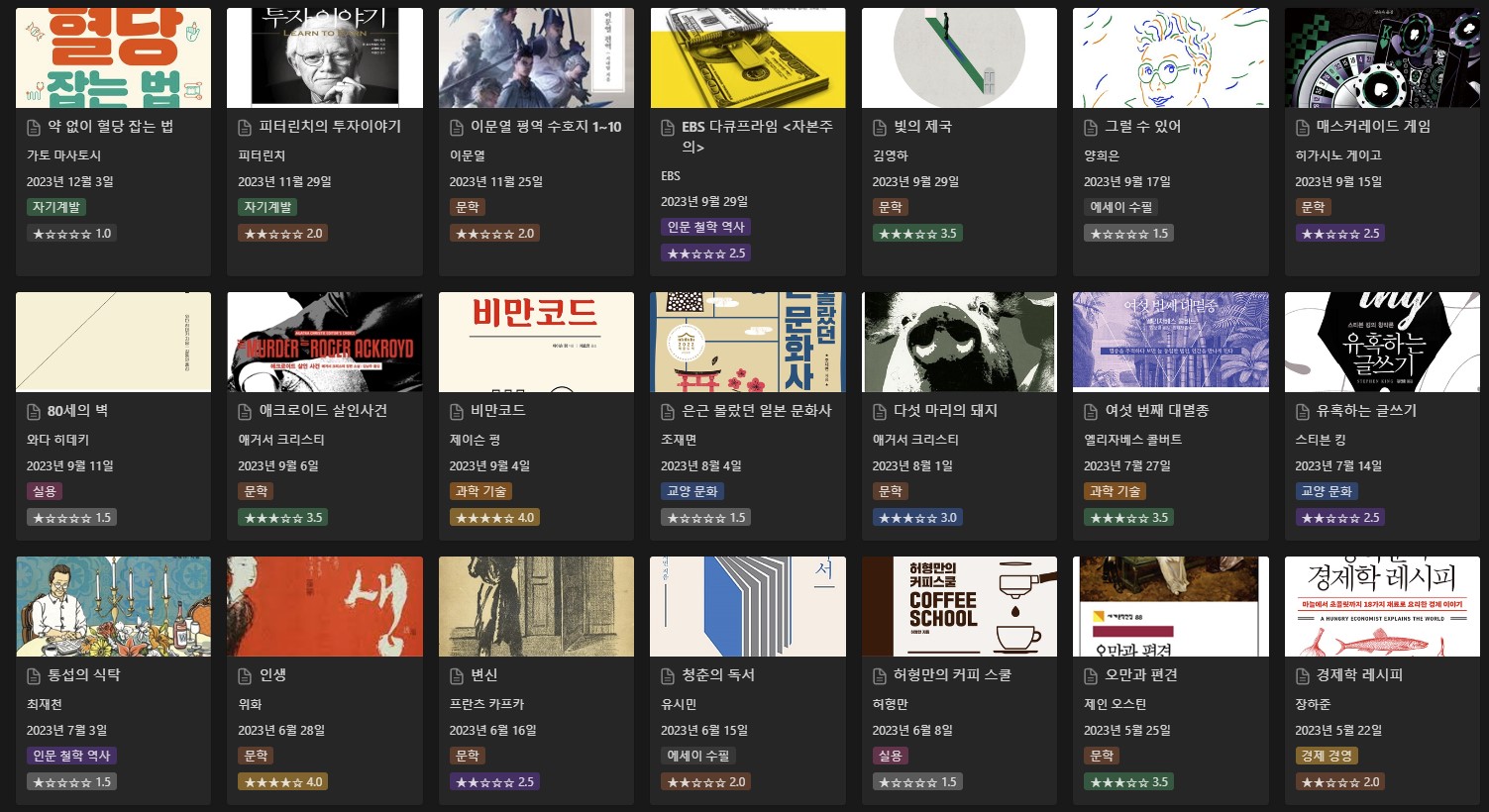The width and height of the screenshot is (1489, 812).
Task: Click page icon beside 청춘의 독서
Action: [x=668, y=675]
